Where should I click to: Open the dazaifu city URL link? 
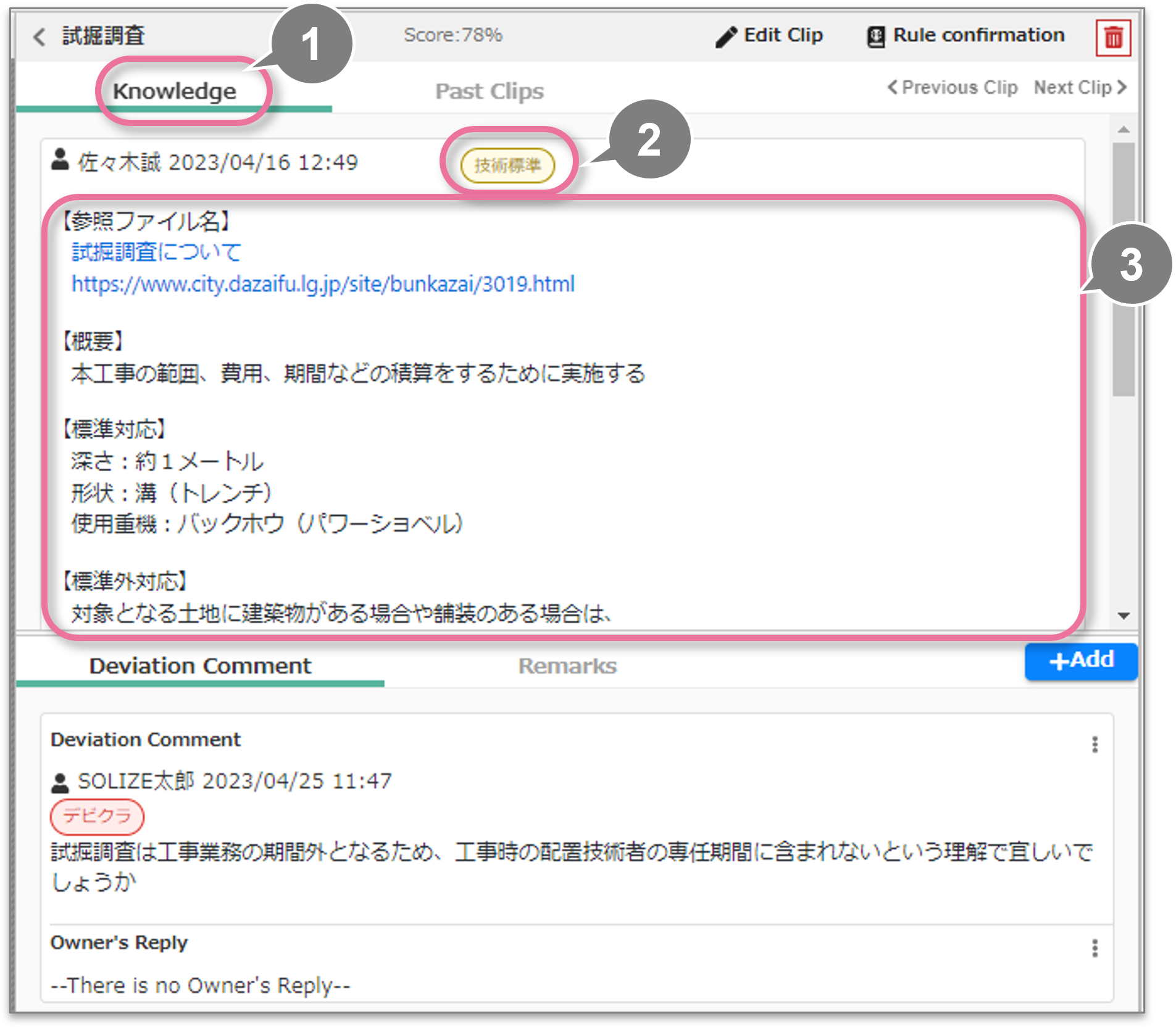coord(323,284)
